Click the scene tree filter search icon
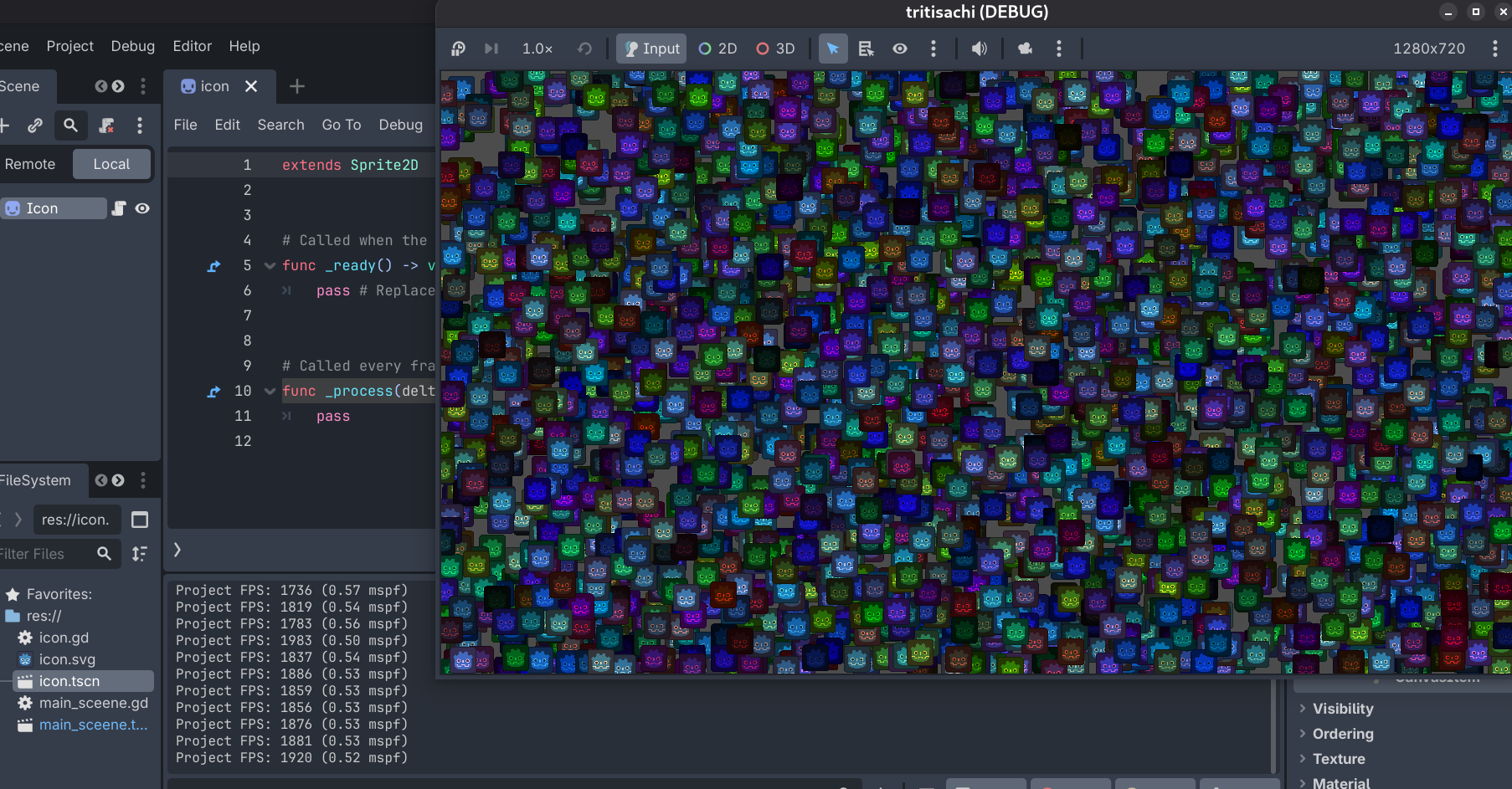This screenshot has height=789, width=1512. point(70,126)
